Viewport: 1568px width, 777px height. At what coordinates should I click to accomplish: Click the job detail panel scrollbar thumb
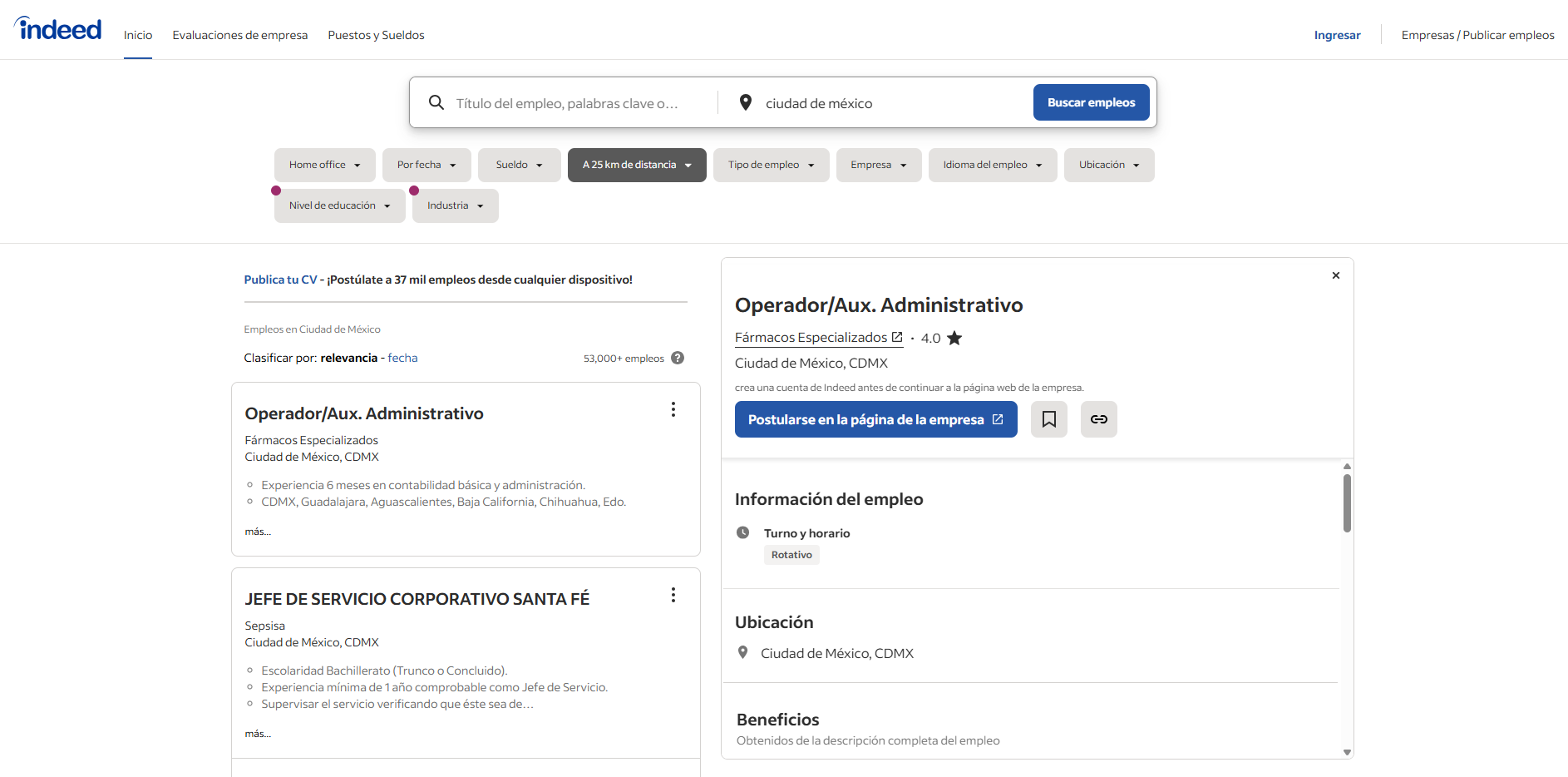click(x=1347, y=502)
